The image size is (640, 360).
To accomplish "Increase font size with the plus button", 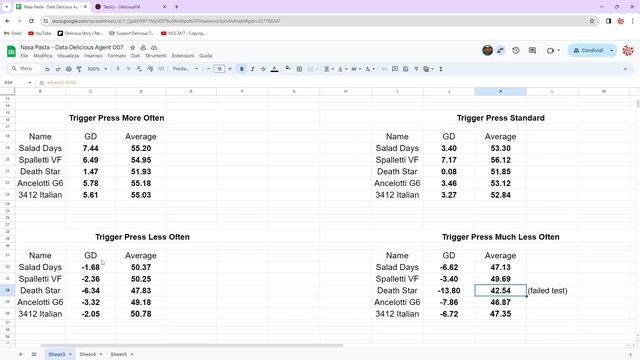I will 230,69.
